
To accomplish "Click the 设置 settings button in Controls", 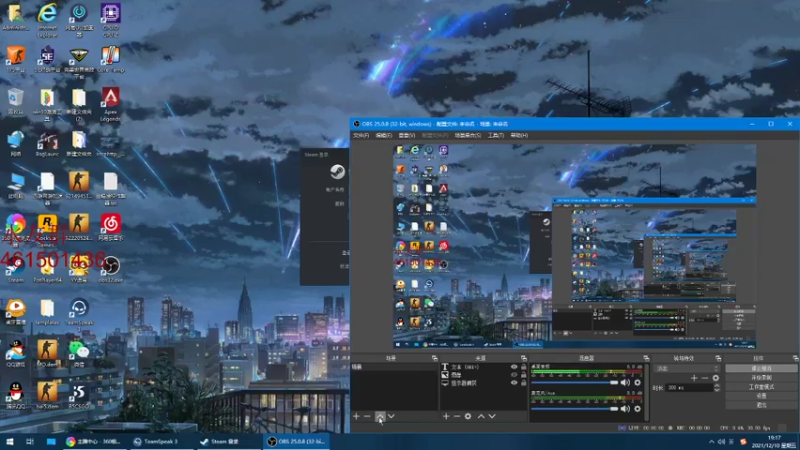I will [761, 396].
